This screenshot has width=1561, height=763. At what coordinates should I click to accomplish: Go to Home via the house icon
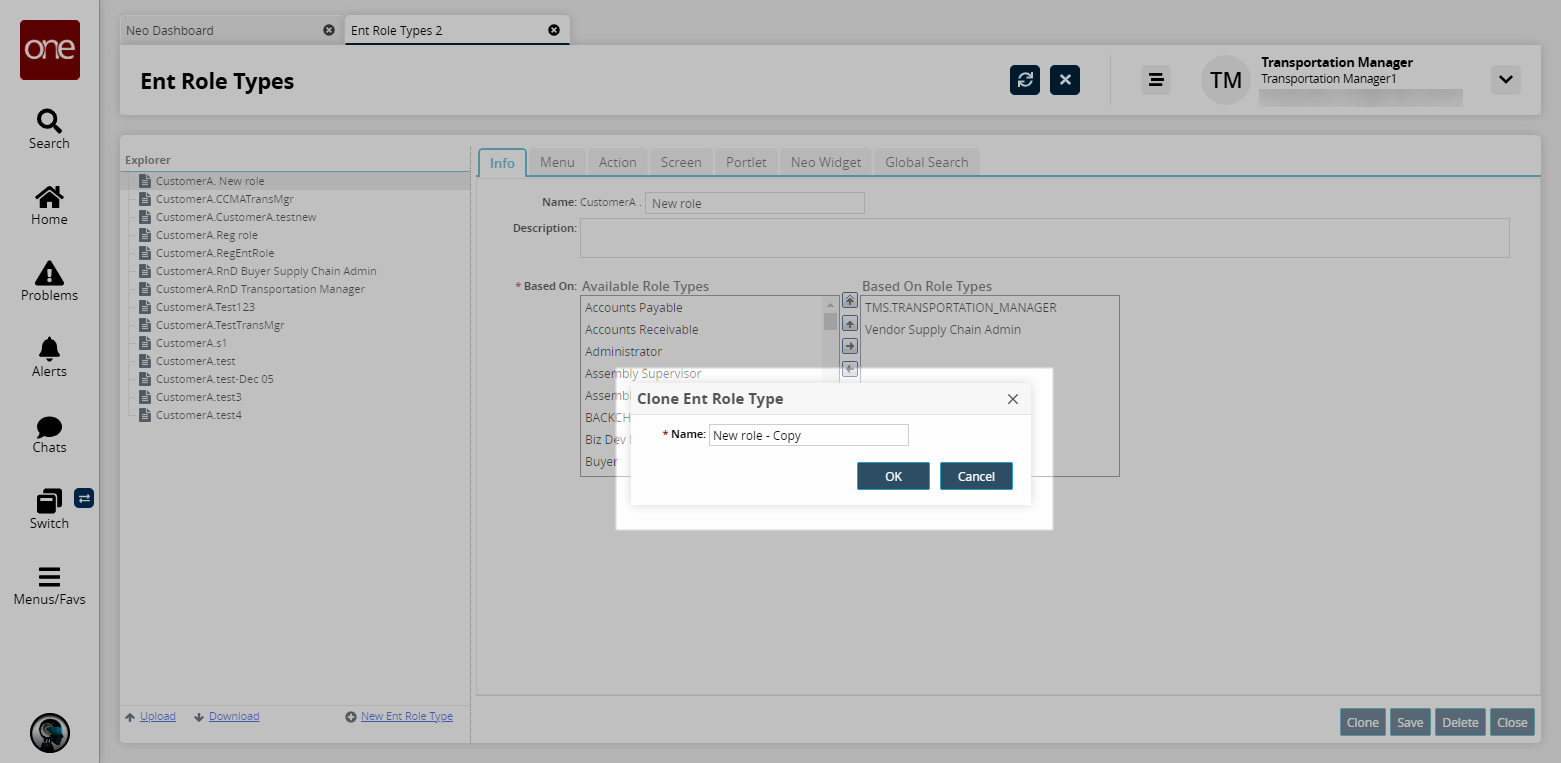click(49, 197)
